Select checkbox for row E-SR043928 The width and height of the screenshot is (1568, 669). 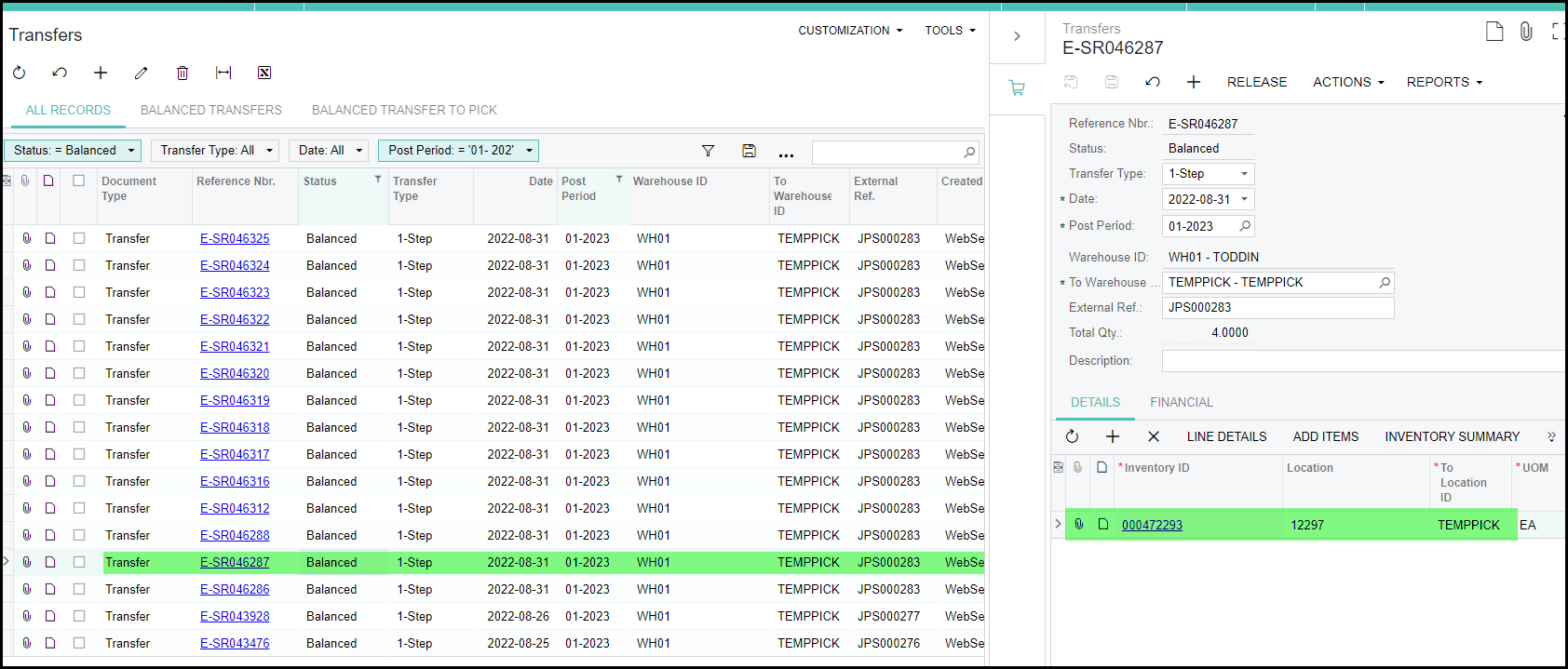tap(79, 616)
